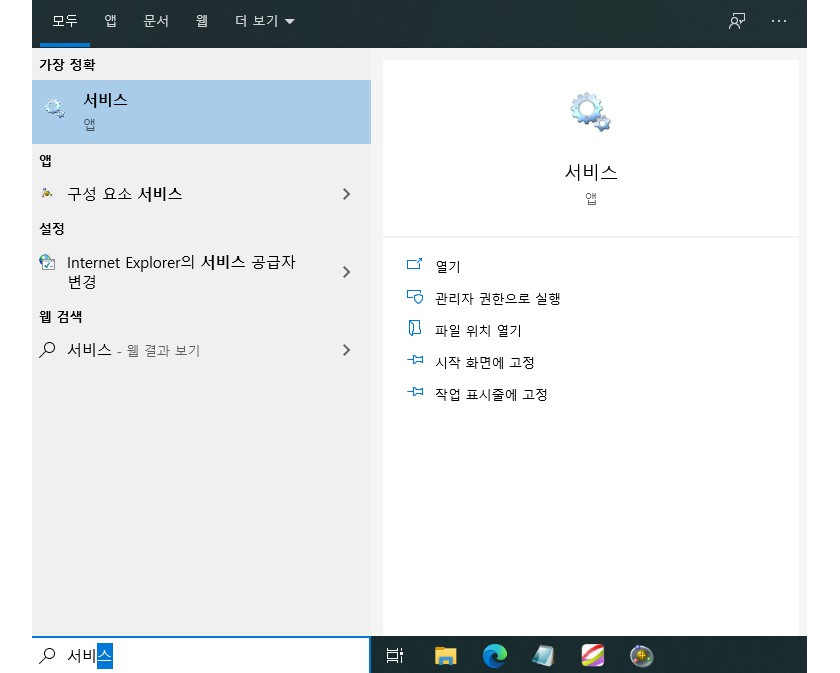Open the round colorful taskbar app
The width and height of the screenshot is (840, 673).
641,655
